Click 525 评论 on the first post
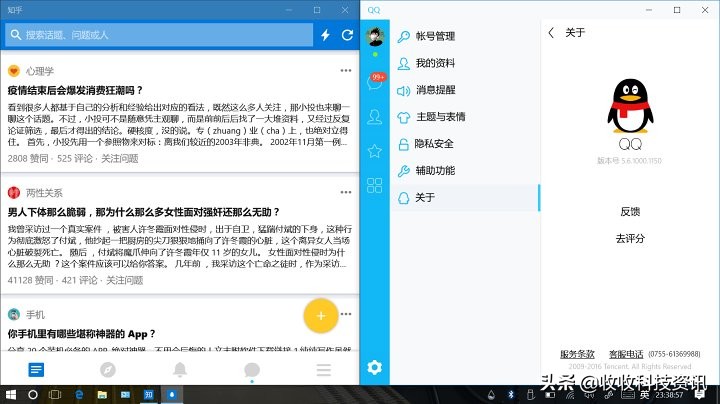 (x=75, y=158)
